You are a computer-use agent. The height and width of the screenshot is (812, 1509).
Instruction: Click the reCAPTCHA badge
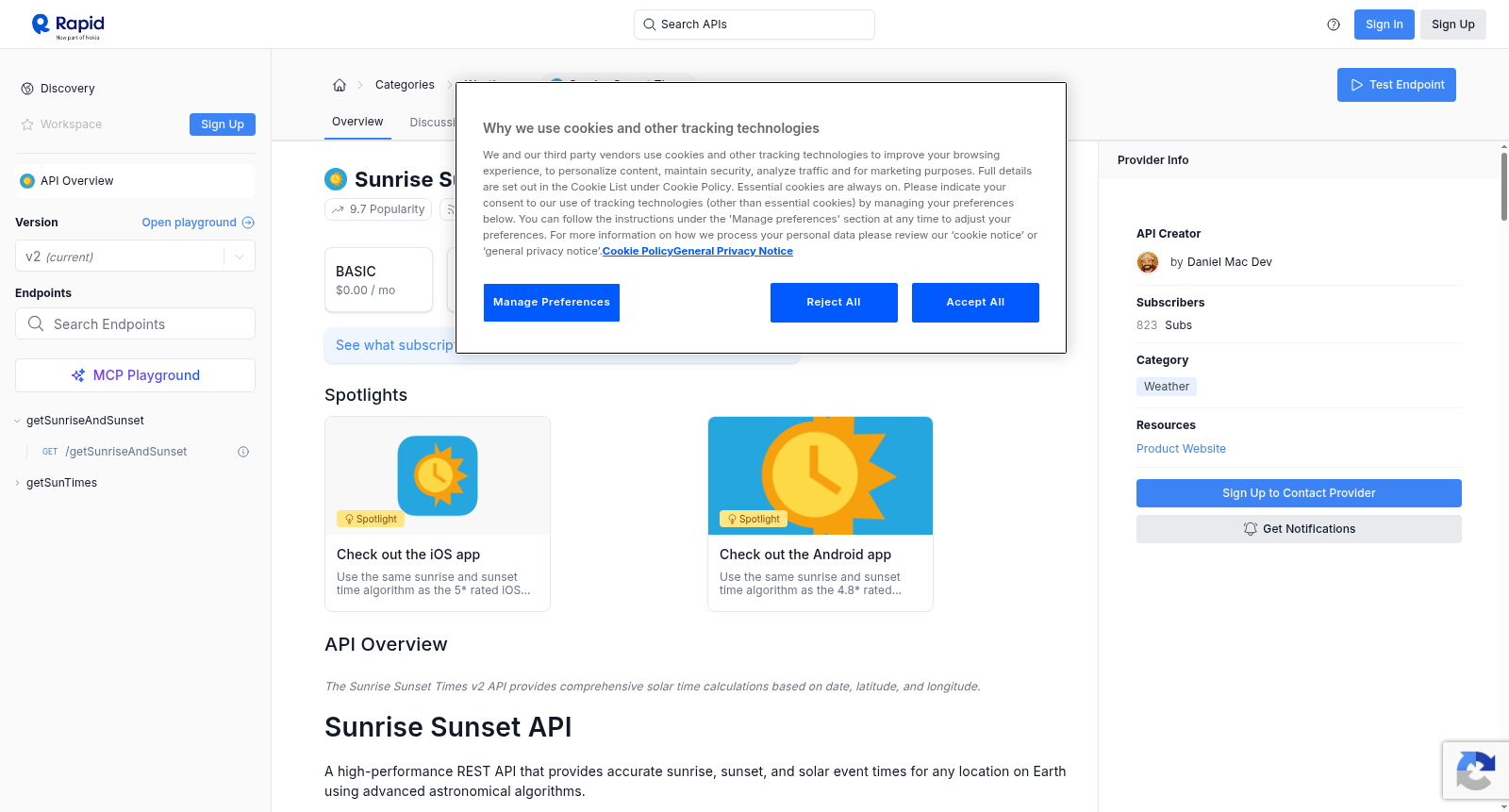[x=1475, y=771]
